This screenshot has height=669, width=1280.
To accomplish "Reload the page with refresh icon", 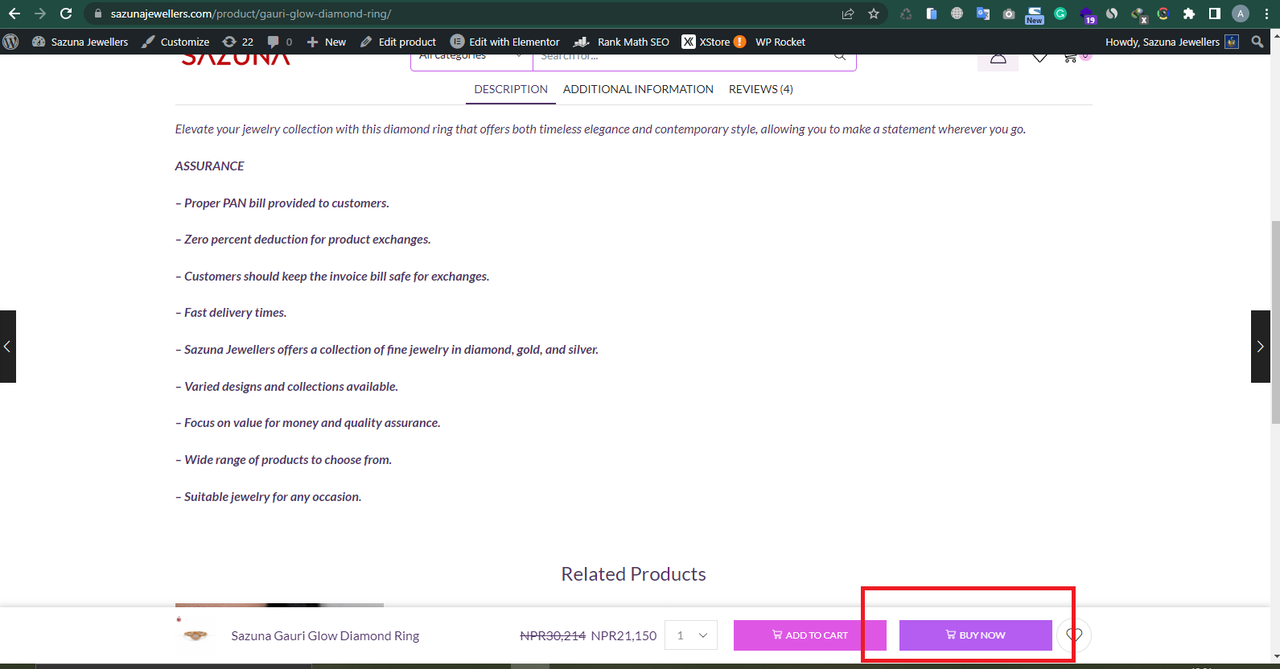I will pyautogui.click(x=66, y=14).
